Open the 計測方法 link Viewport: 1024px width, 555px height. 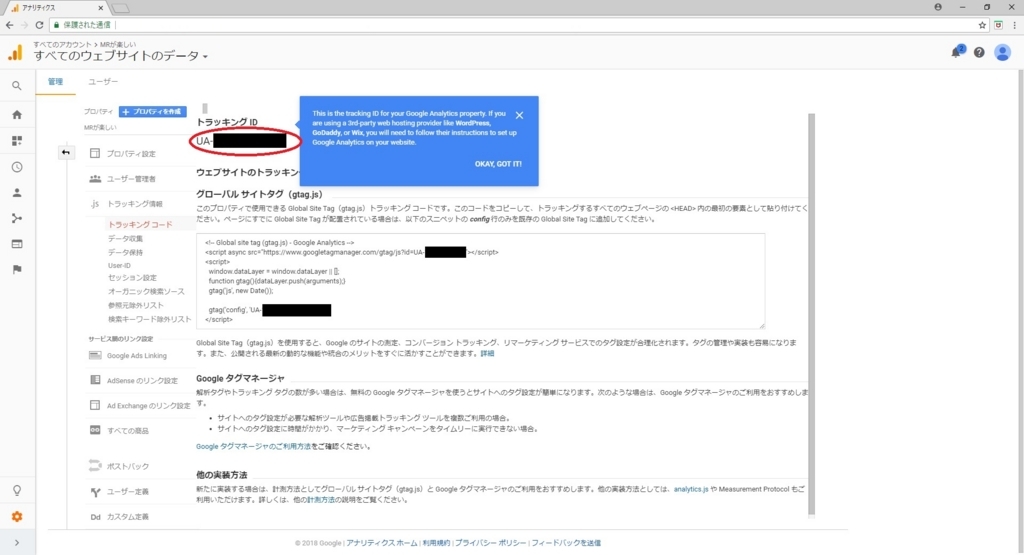pyautogui.click(x=321, y=500)
